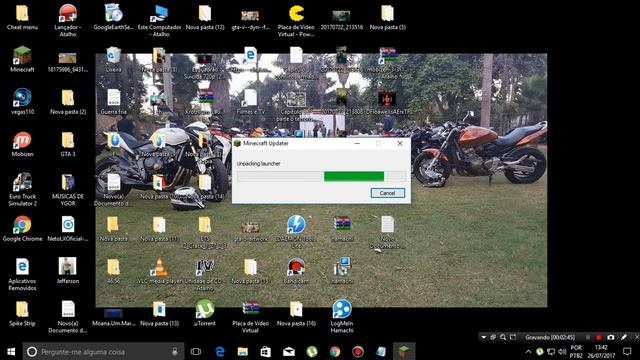Open the Minecraft desktop shortcut

pyautogui.click(x=22, y=59)
